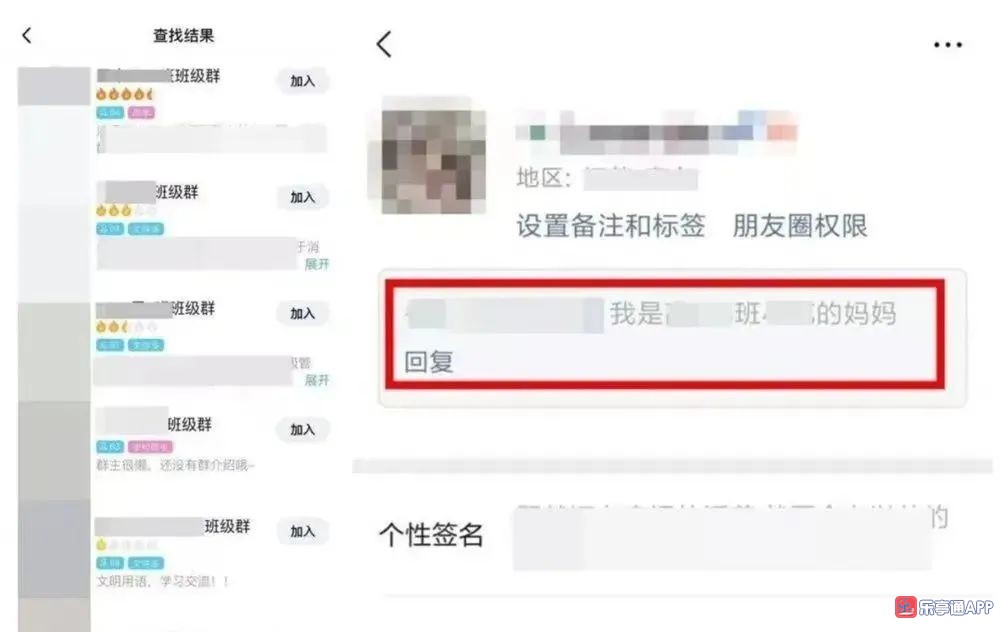
Task: Select the fourth 班级群 group entry title
Action: [154, 424]
